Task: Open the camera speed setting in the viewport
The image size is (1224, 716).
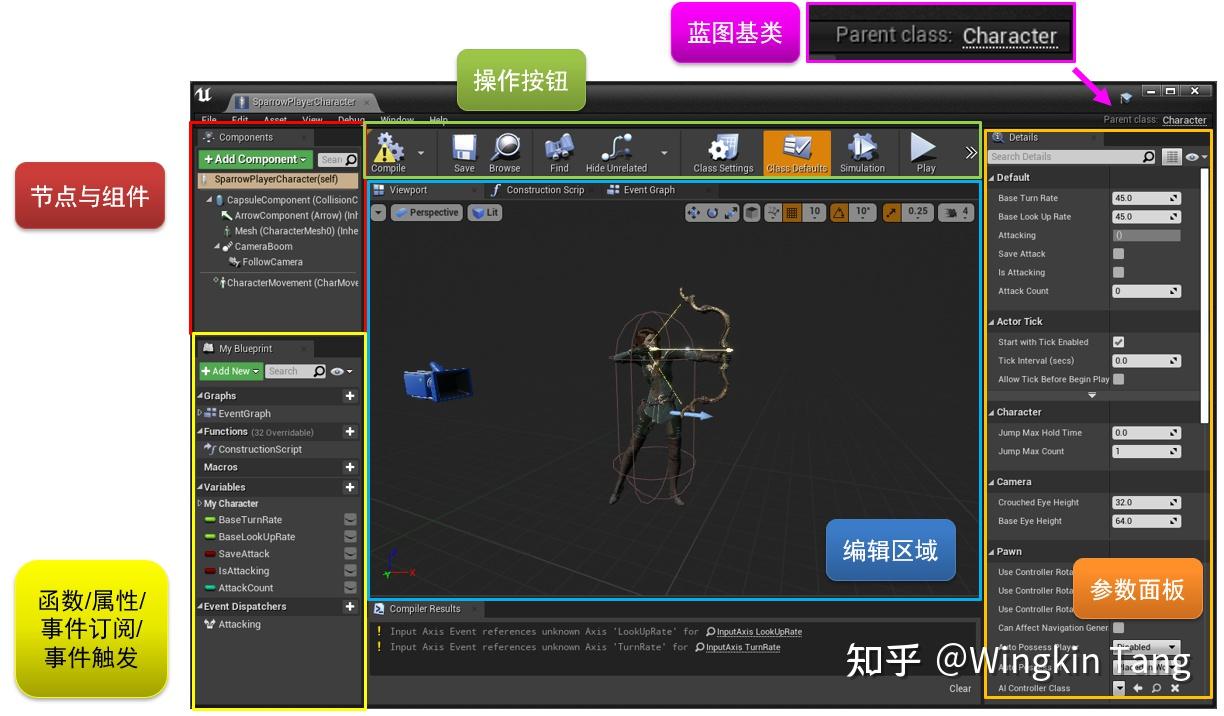Action: 958,212
